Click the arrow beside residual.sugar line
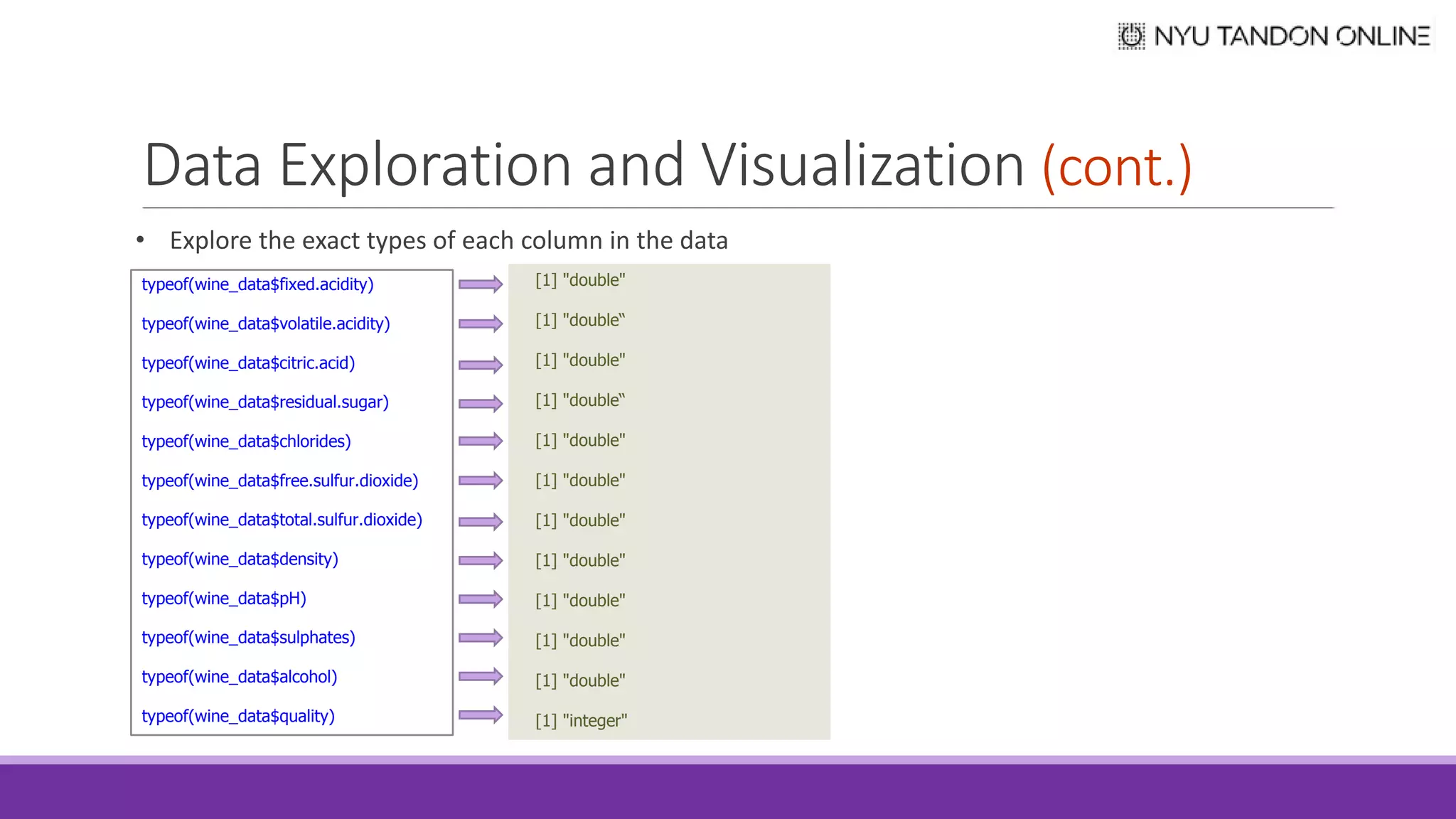Viewport: 1456px width, 819px height. point(481,404)
